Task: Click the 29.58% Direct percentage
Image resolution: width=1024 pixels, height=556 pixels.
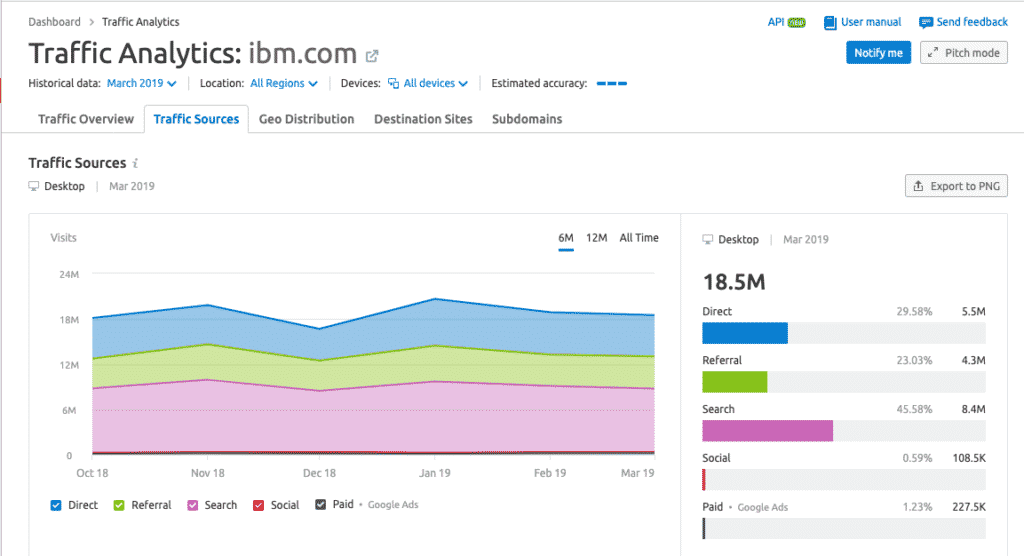Action: [x=914, y=312]
